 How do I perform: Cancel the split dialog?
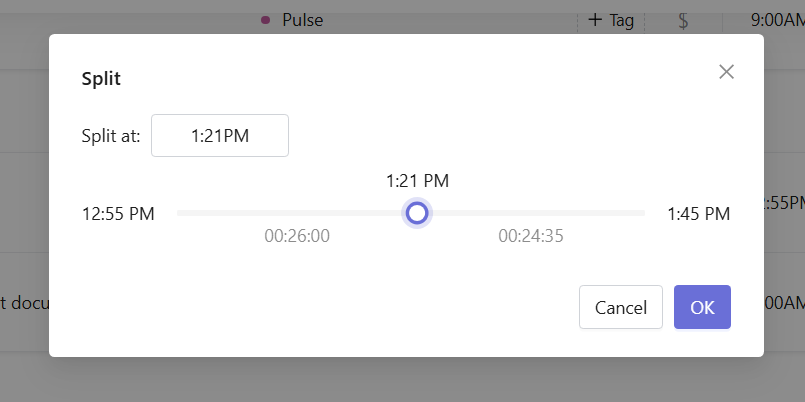point(621,307)
